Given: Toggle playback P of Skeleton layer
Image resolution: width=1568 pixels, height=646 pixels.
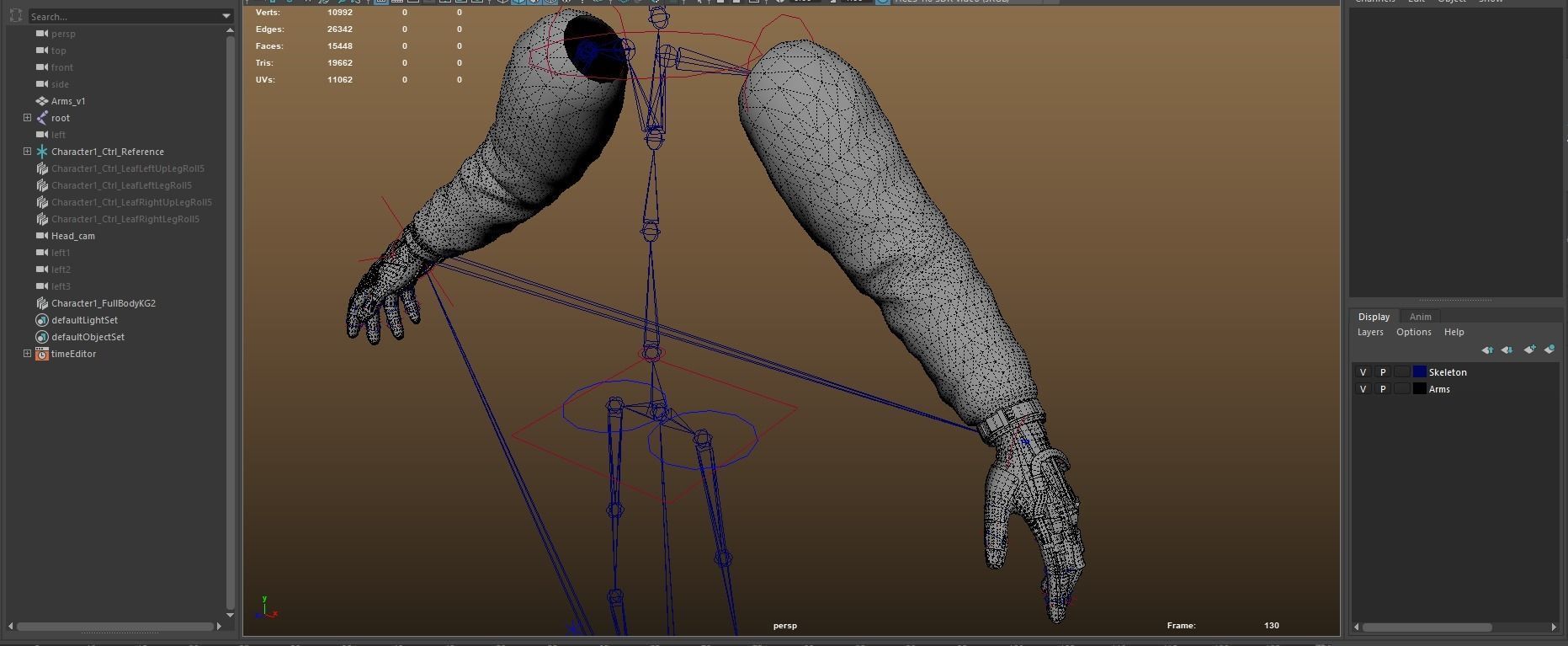Looking at the screenshot, I should (1383, 372).
